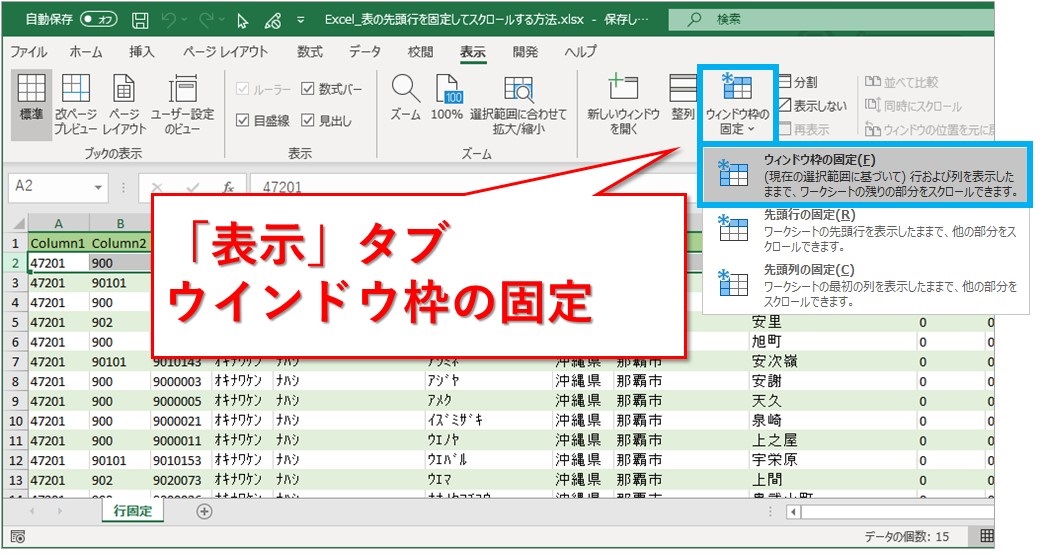Click the Redo arrow icon
This screenshot has width=1045, height=554.
tap(206, 20)
